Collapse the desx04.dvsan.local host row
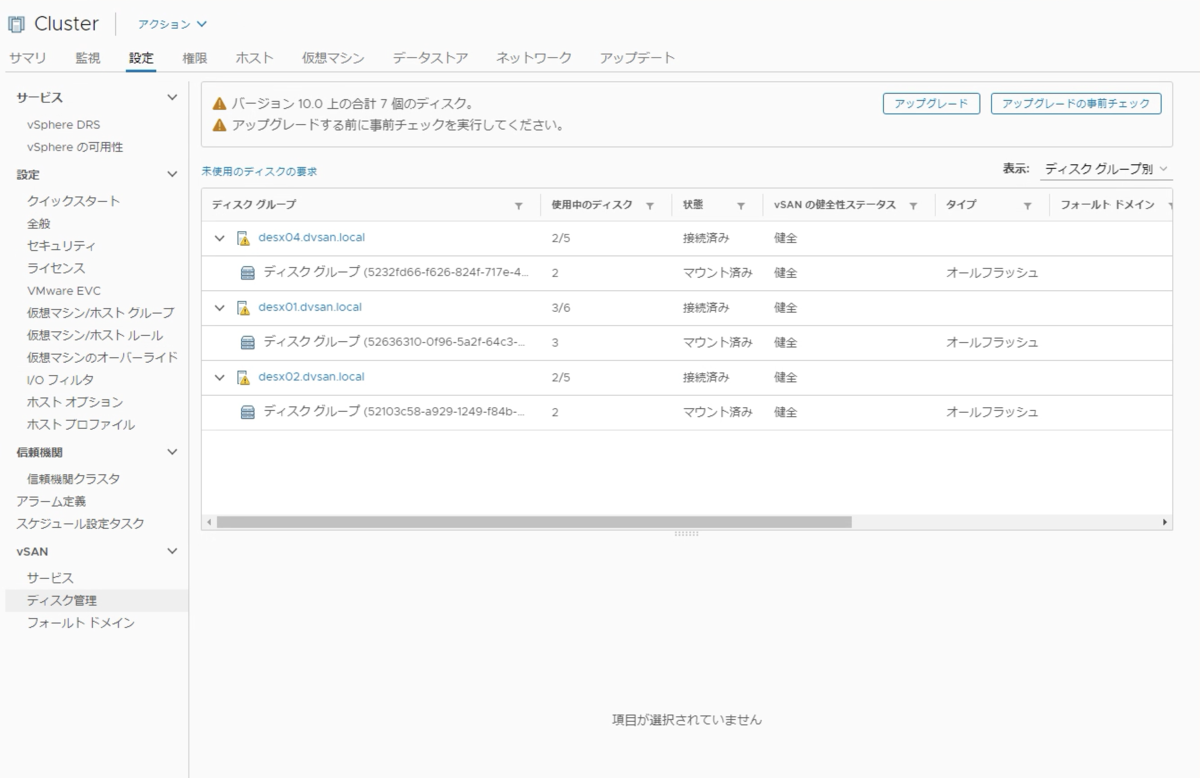This screenshot has width=1200, height=778. point(220,238)
